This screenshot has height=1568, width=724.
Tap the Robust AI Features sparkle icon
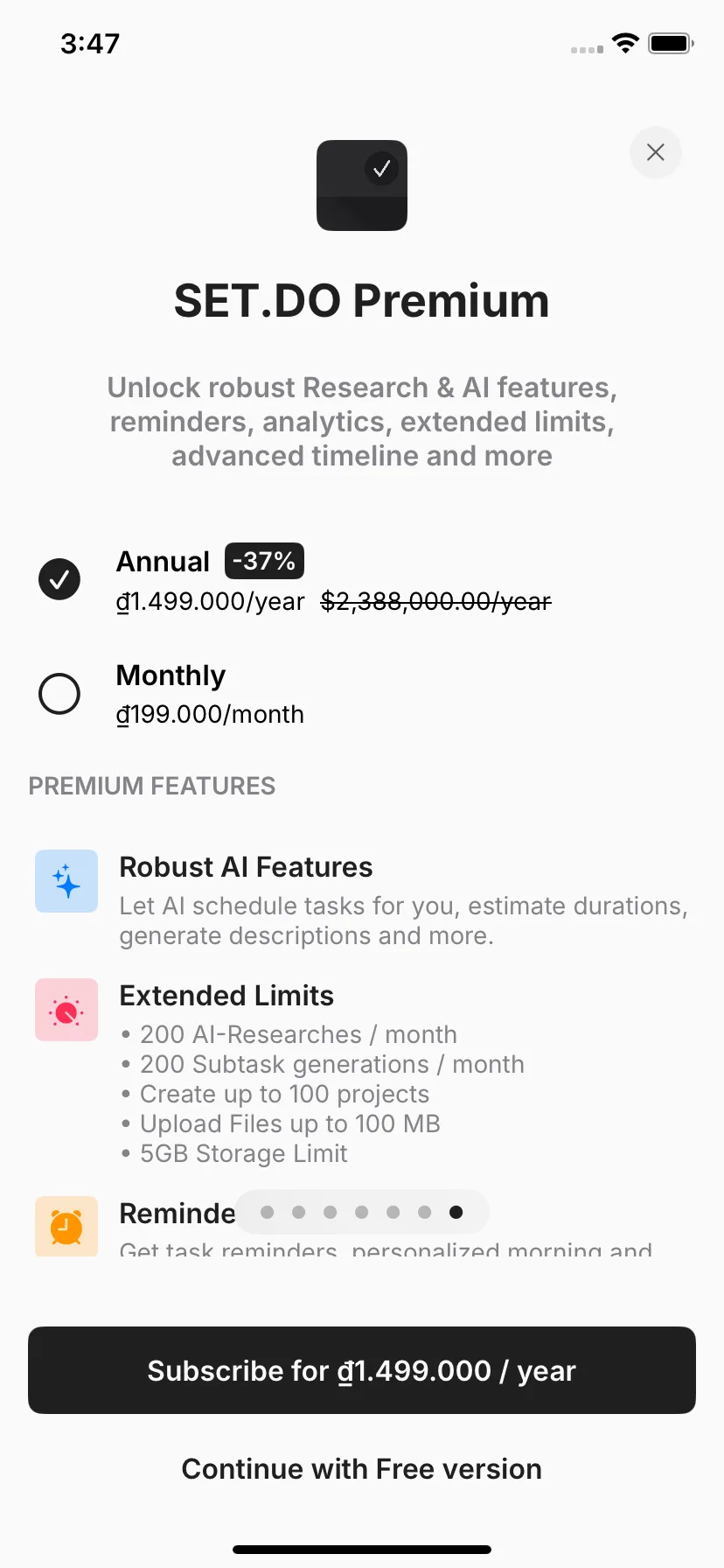point(66,881)
